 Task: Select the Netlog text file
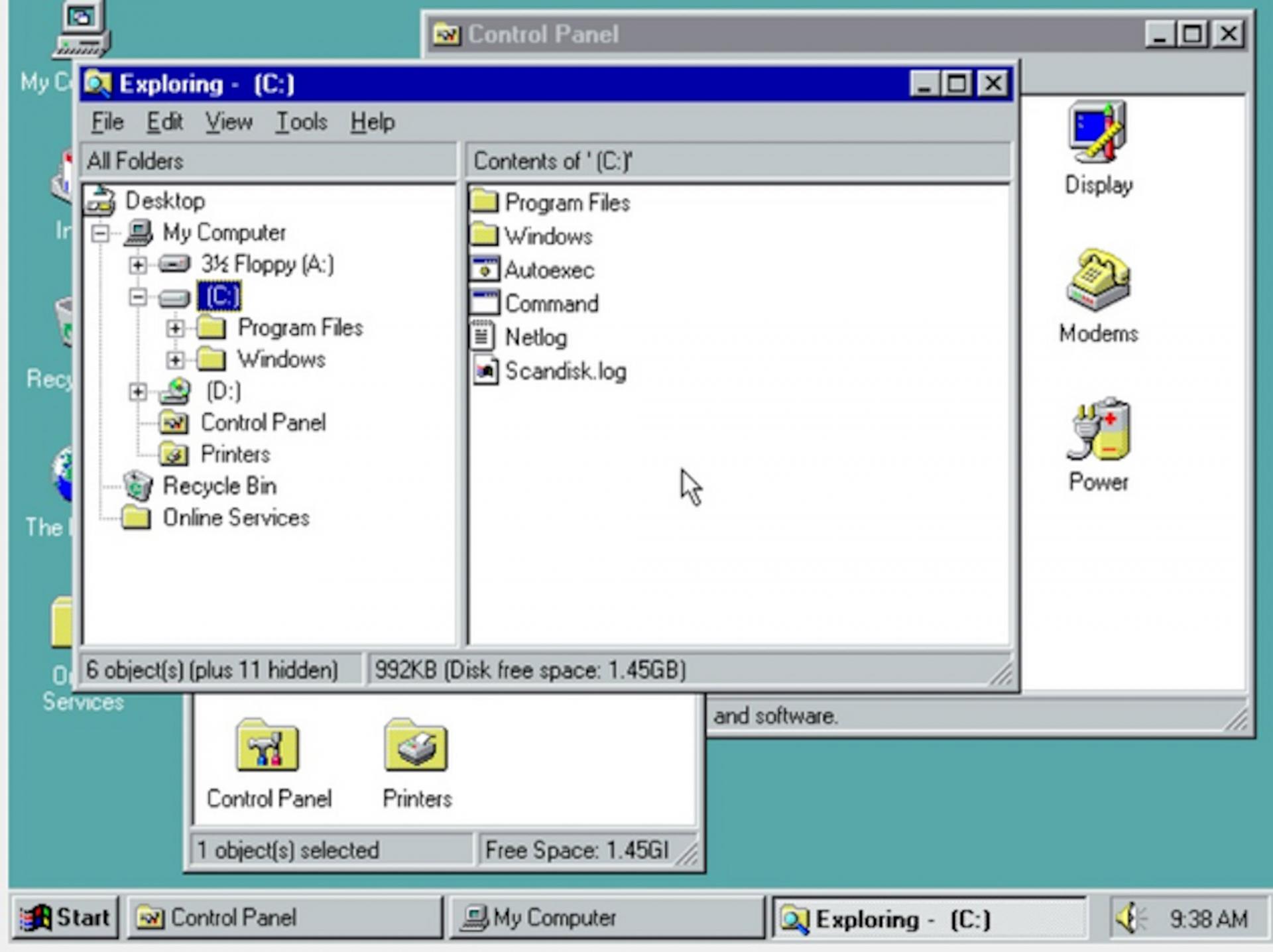tap(536, 337)
